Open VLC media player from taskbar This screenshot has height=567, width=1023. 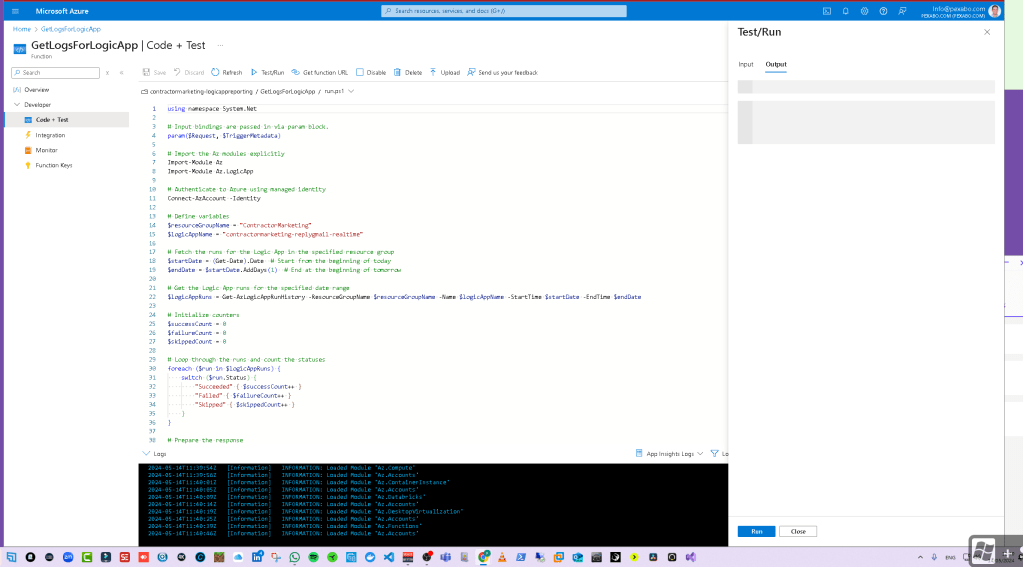(502, 557)
